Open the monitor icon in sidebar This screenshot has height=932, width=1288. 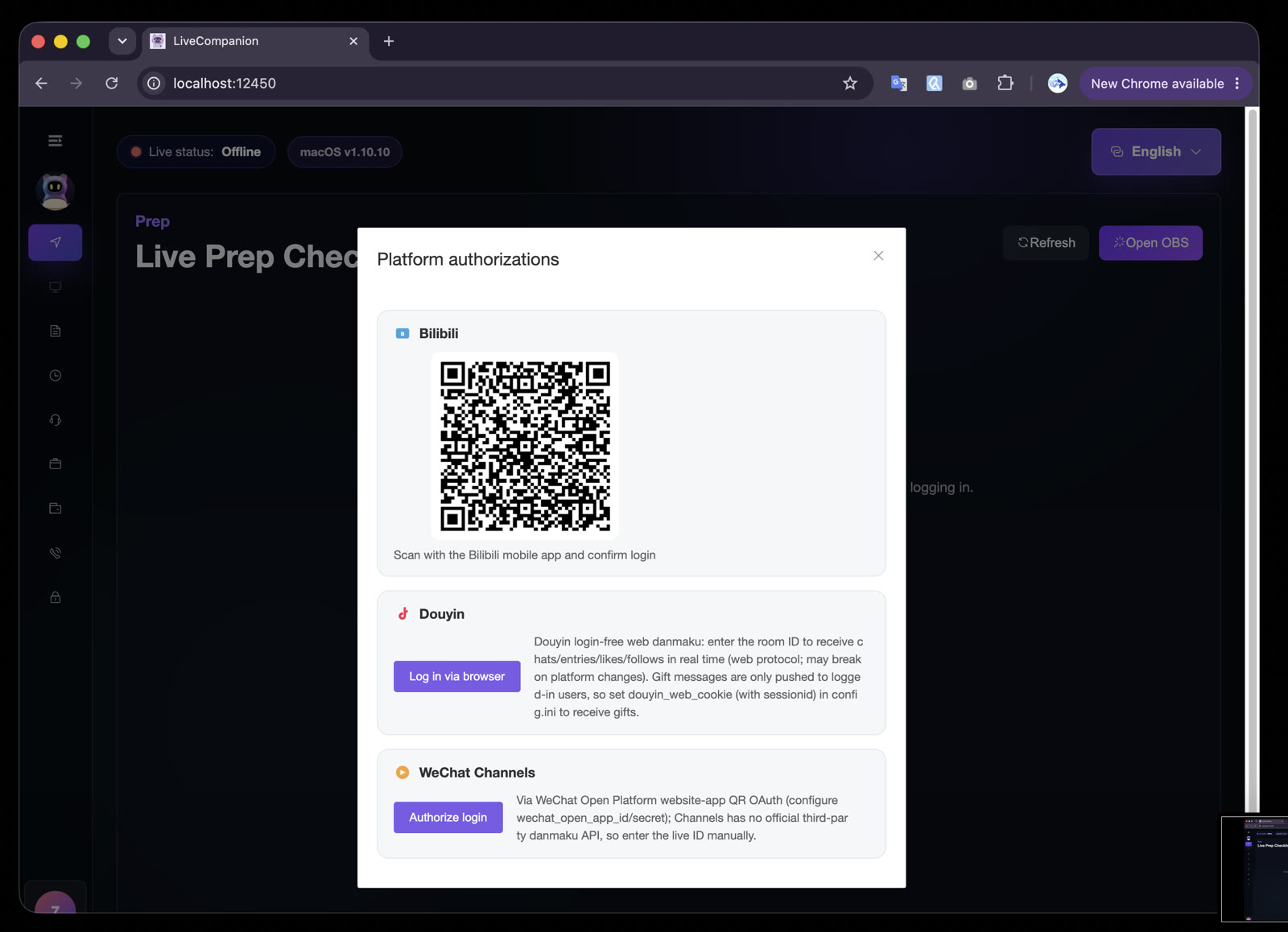click(x=55, y=287)
